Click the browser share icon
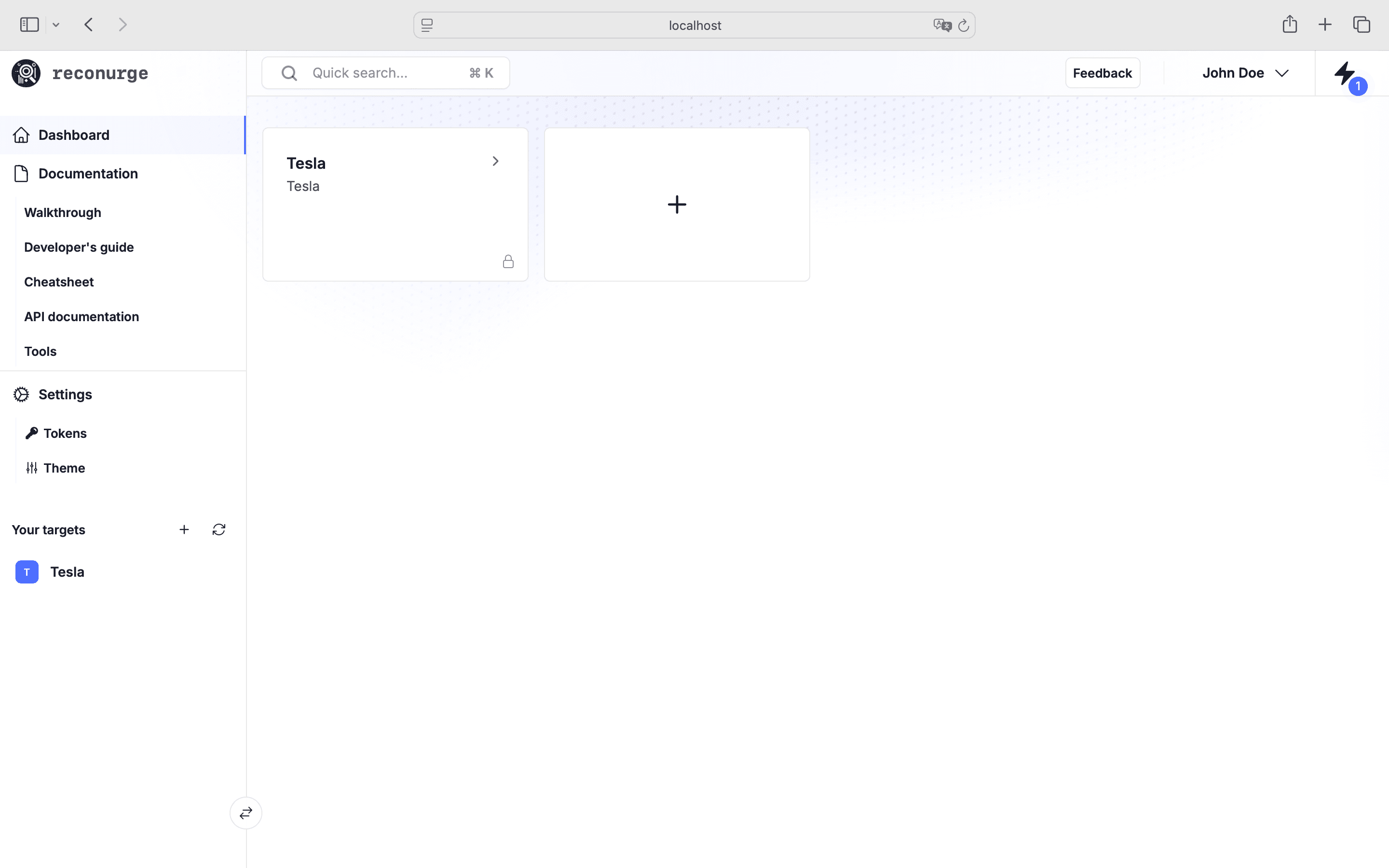This screenshot has height=868, width=1389. [x=1289, y=25]
